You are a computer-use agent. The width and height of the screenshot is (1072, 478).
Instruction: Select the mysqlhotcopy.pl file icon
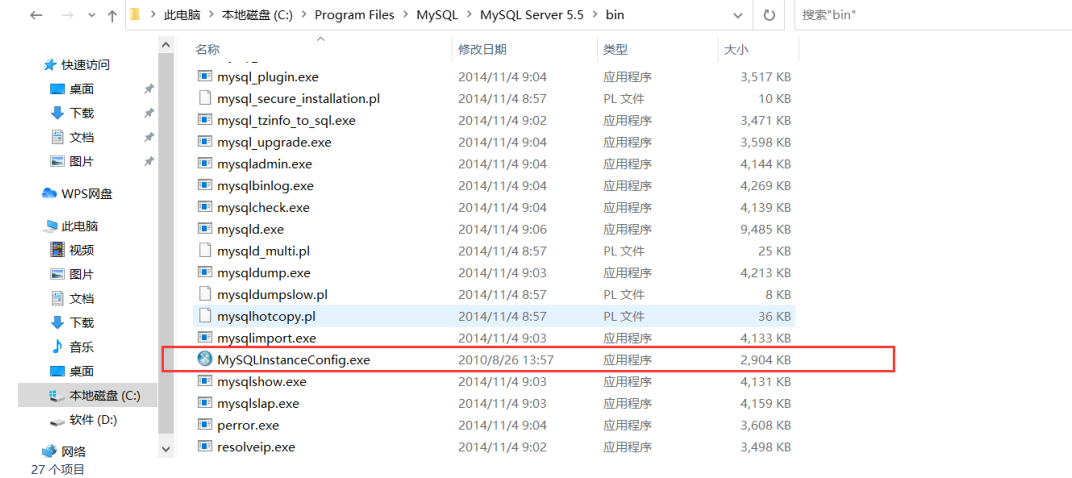tap(204, 316)
